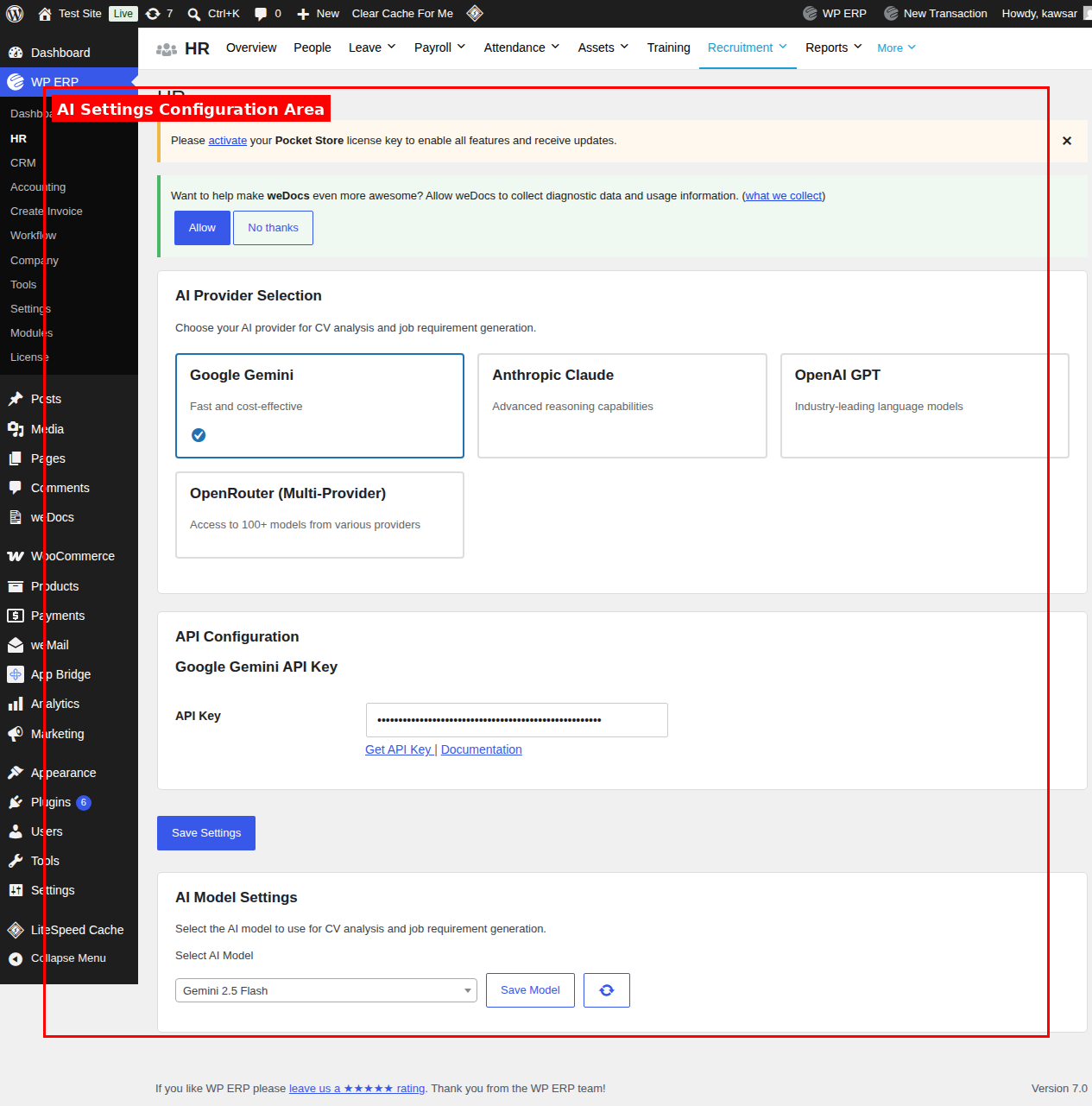
Task: Click the WooCommerce sidebar icon
Action: click(16, 556)
